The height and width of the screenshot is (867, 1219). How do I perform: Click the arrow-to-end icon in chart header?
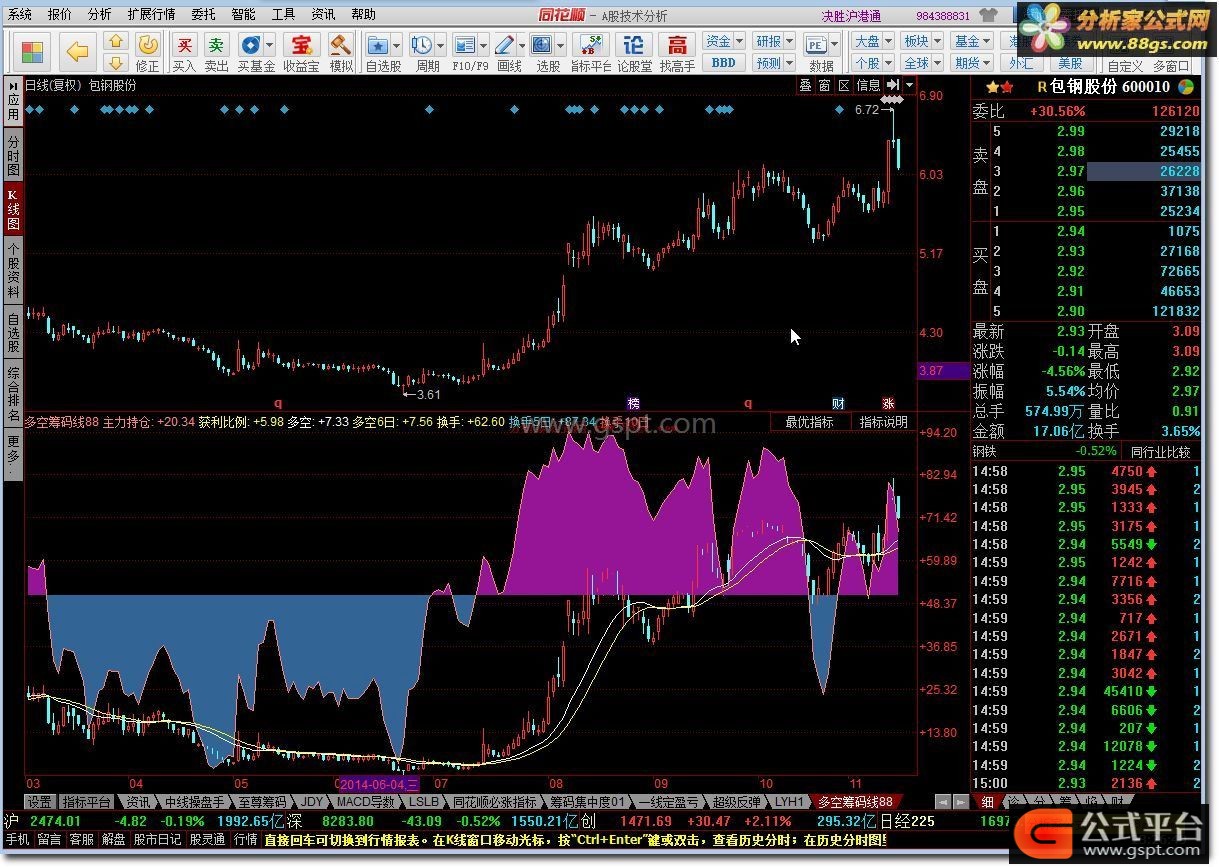coord(892,86)
